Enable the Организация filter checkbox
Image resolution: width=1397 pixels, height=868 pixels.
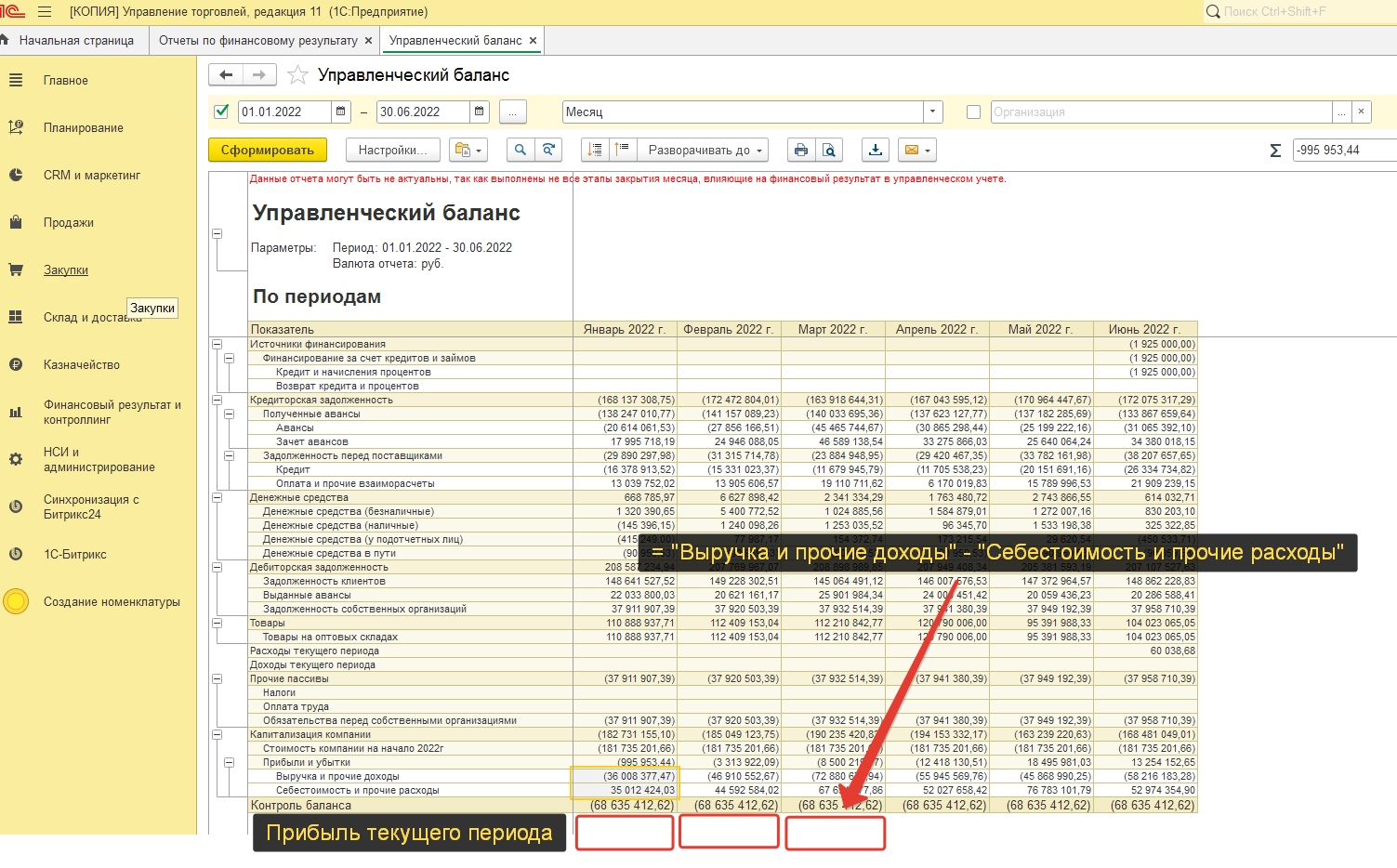tap(973, 112)
